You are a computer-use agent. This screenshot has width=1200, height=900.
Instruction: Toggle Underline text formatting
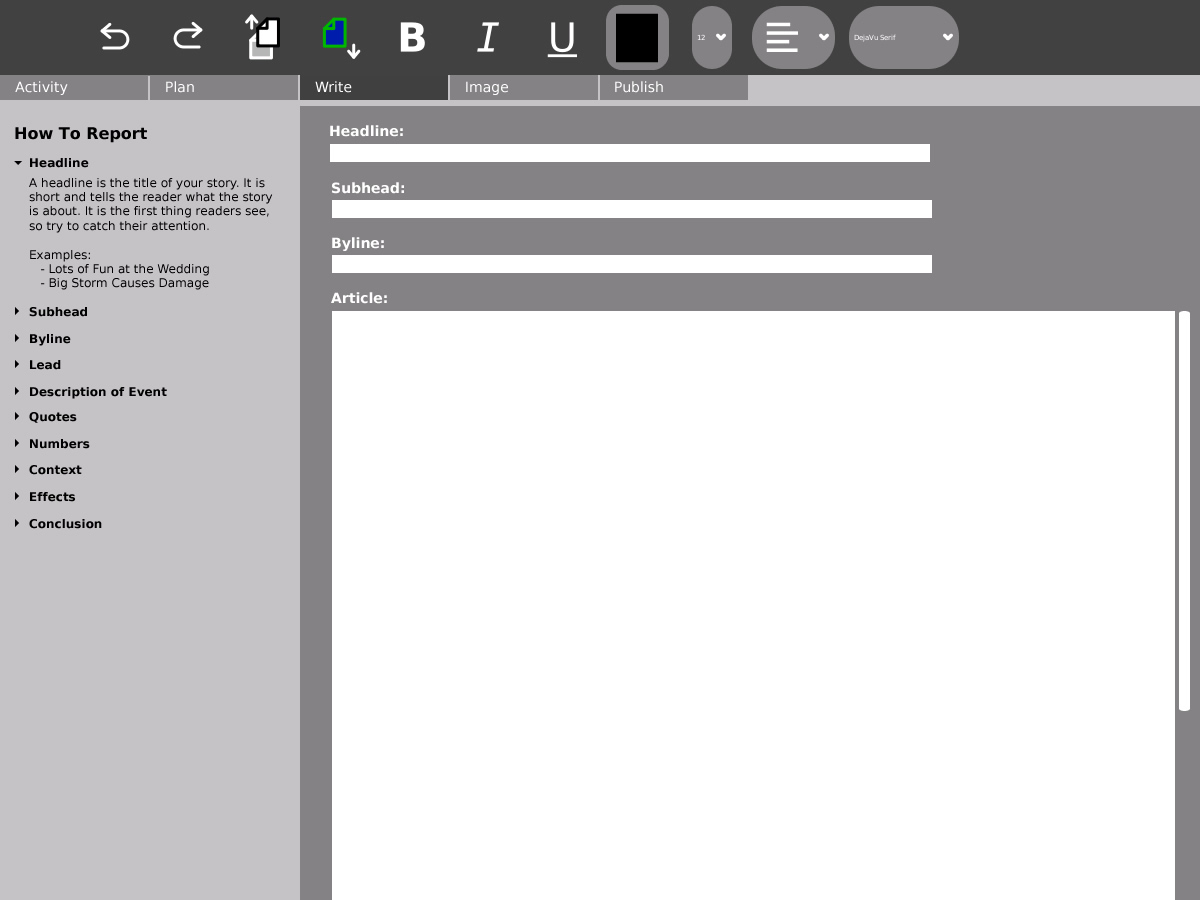click(562, 37)
